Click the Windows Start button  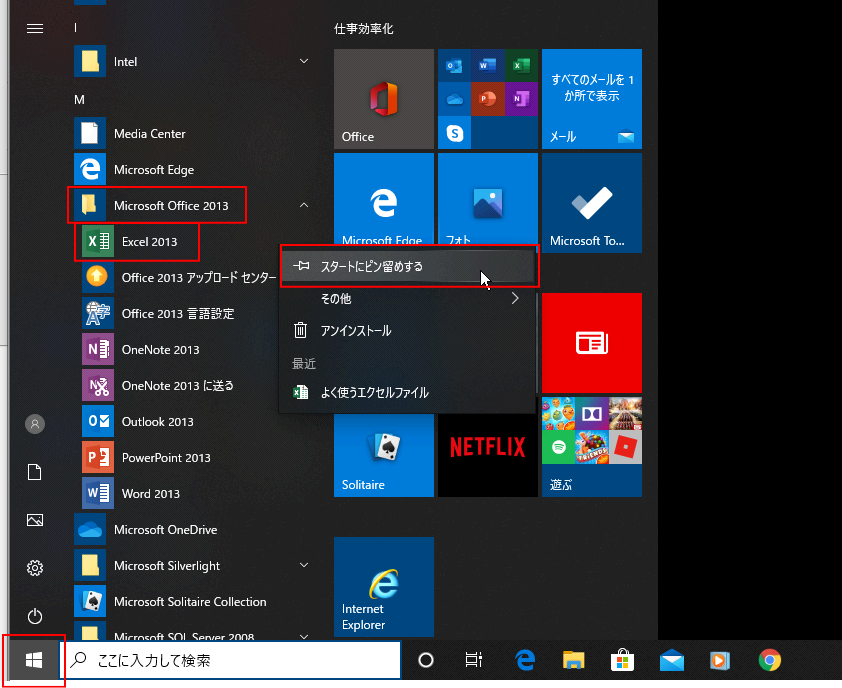click(34, 660)
